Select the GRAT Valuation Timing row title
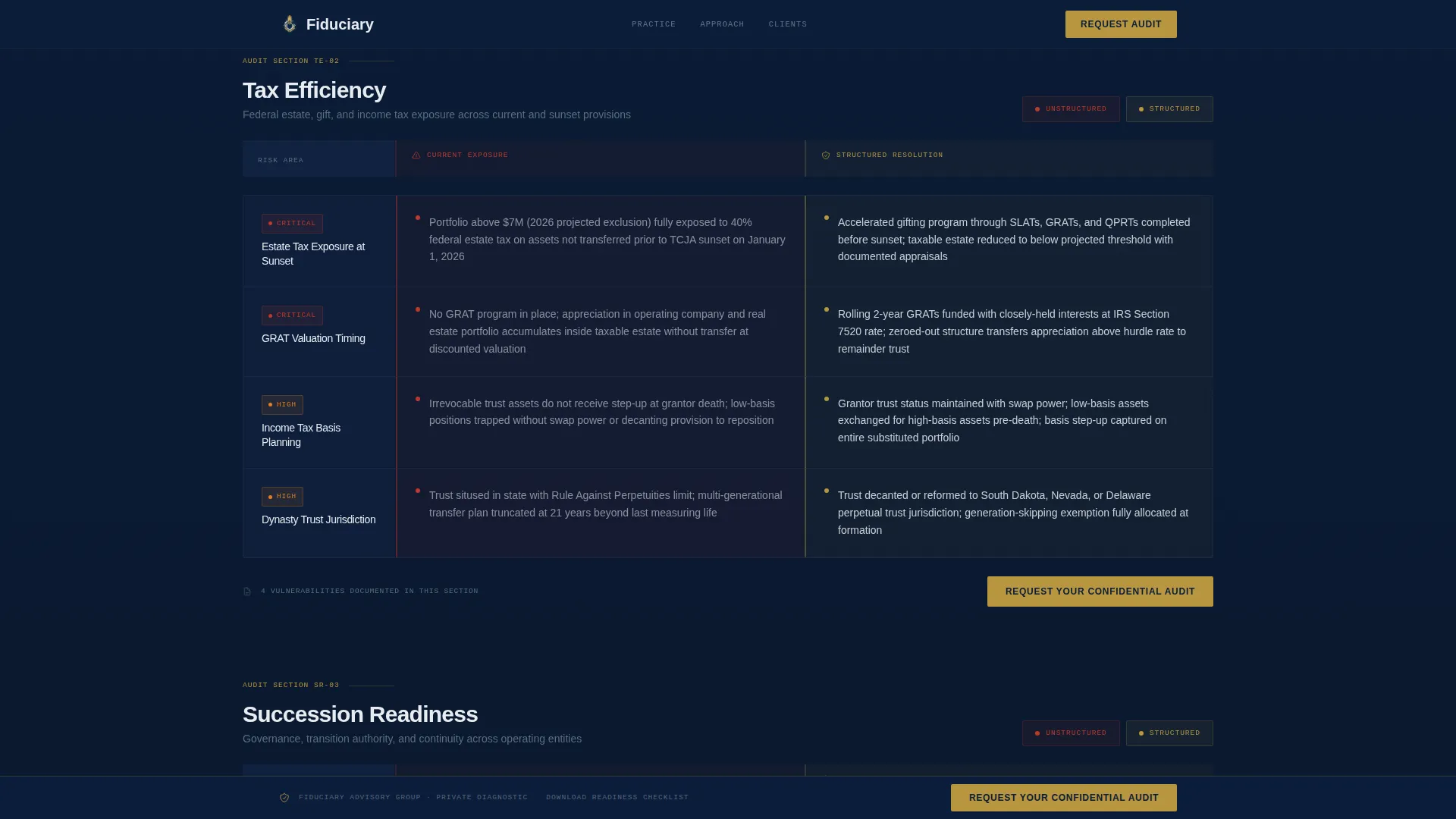1456x819 pixels. pyautogui.click(x=313, y=338)
